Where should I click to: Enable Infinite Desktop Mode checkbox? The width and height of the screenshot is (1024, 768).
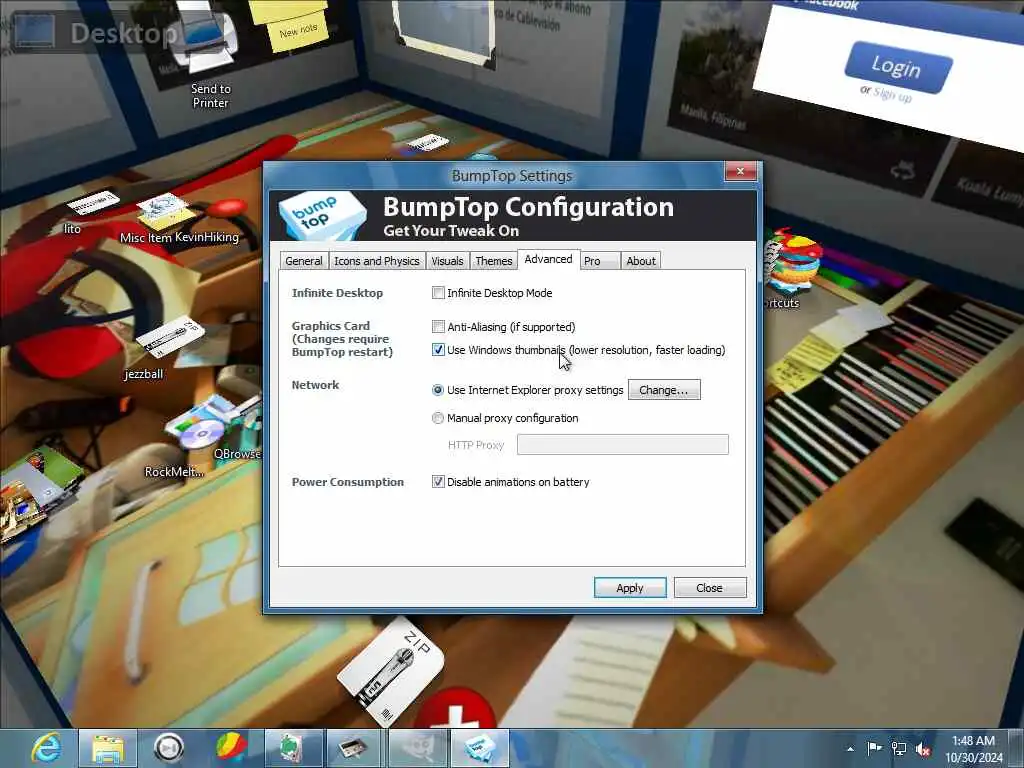tap(438, 293)
